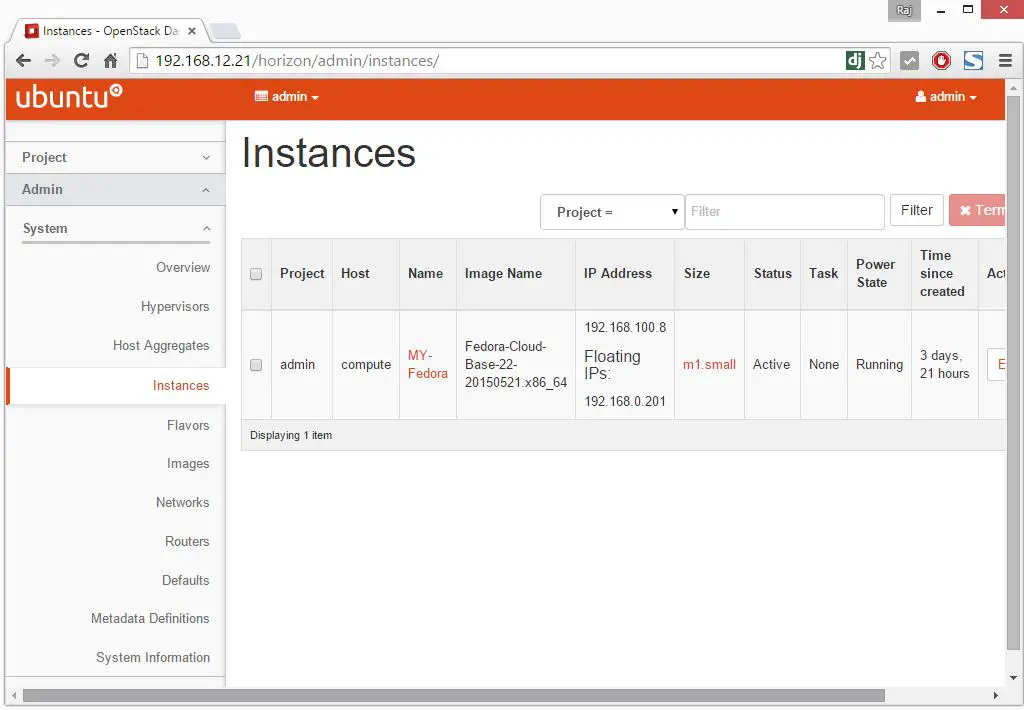This screenshot has height=710, width=1024.
Task: Click the Raj user profile badge
Action: (904, 10)
